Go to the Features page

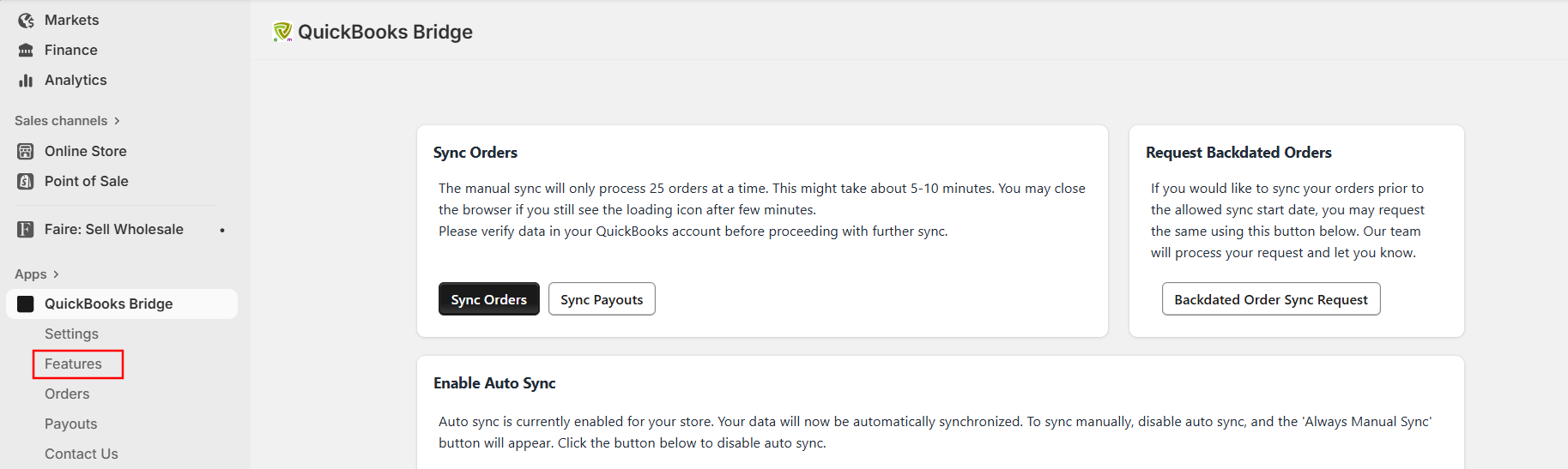coord(73,364)
